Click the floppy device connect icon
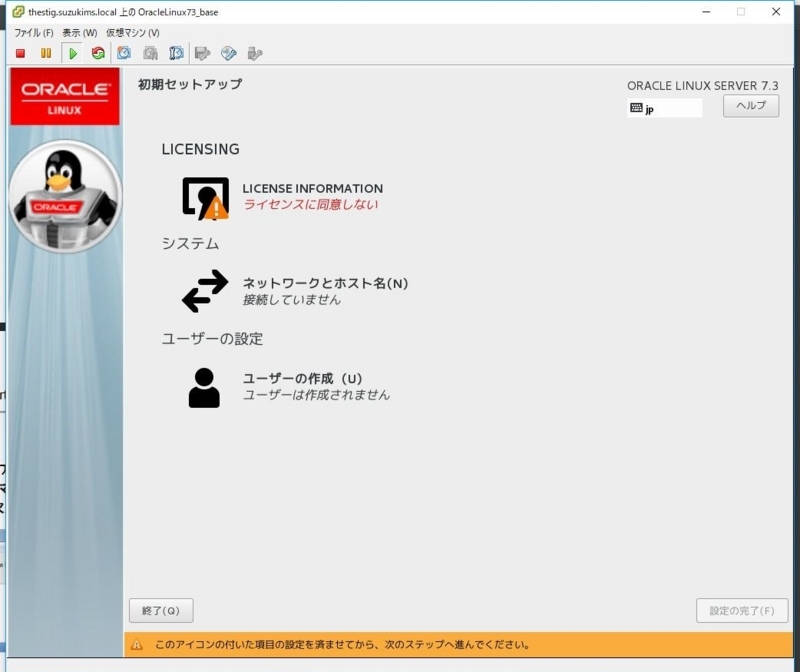 coord(203,53)
